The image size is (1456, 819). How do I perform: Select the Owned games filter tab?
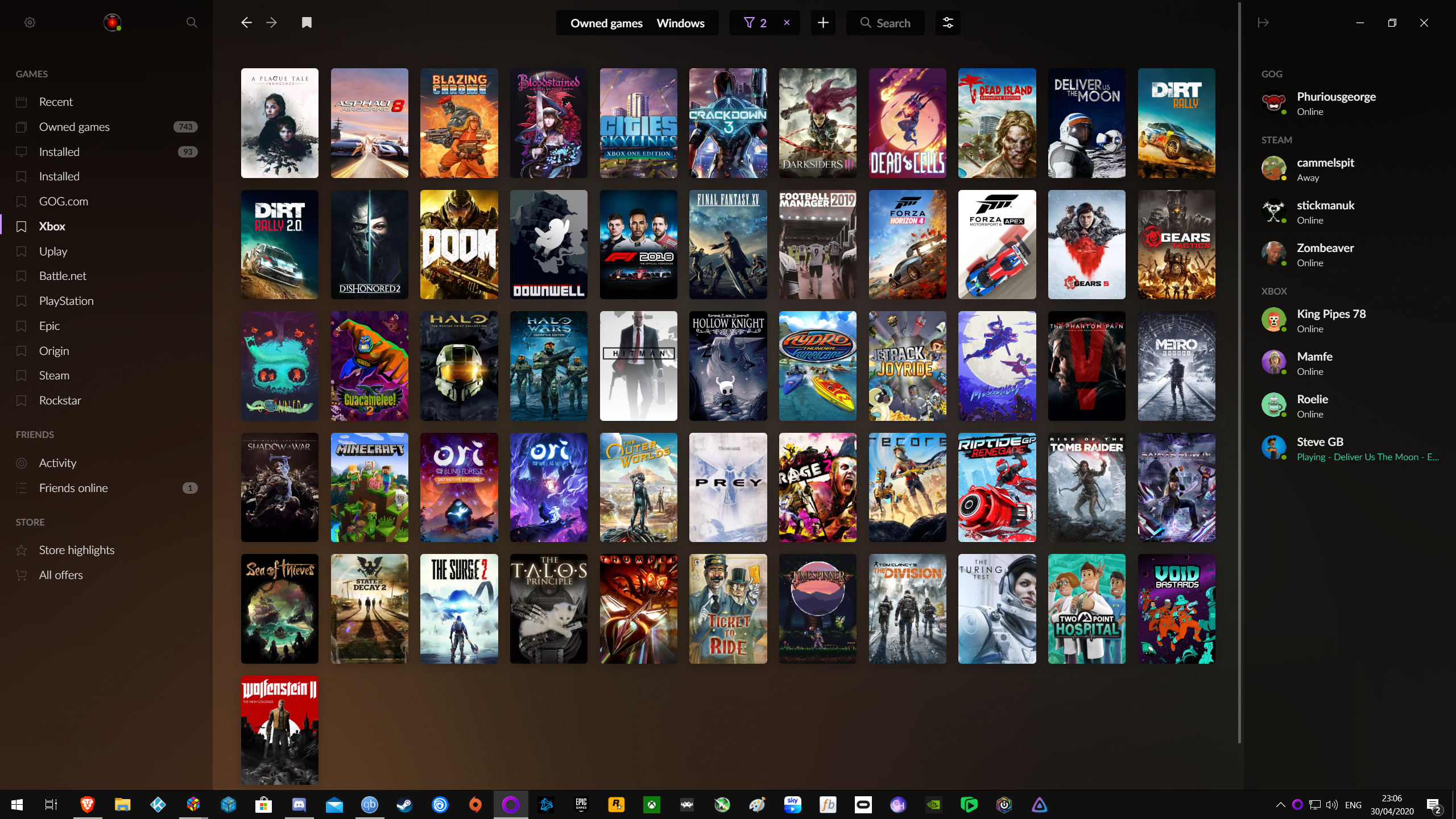[606, 23]
